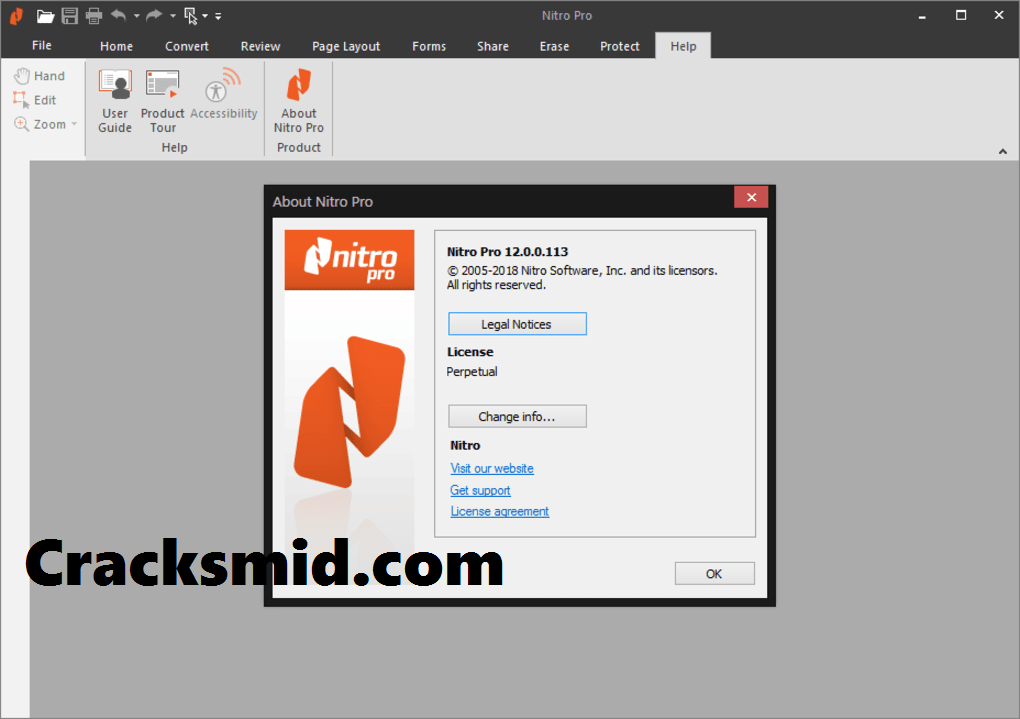Click the Nitro Pro logo image in dialog
The width and height of the screenshot is (1020, 719).
(x=349, y=260)
